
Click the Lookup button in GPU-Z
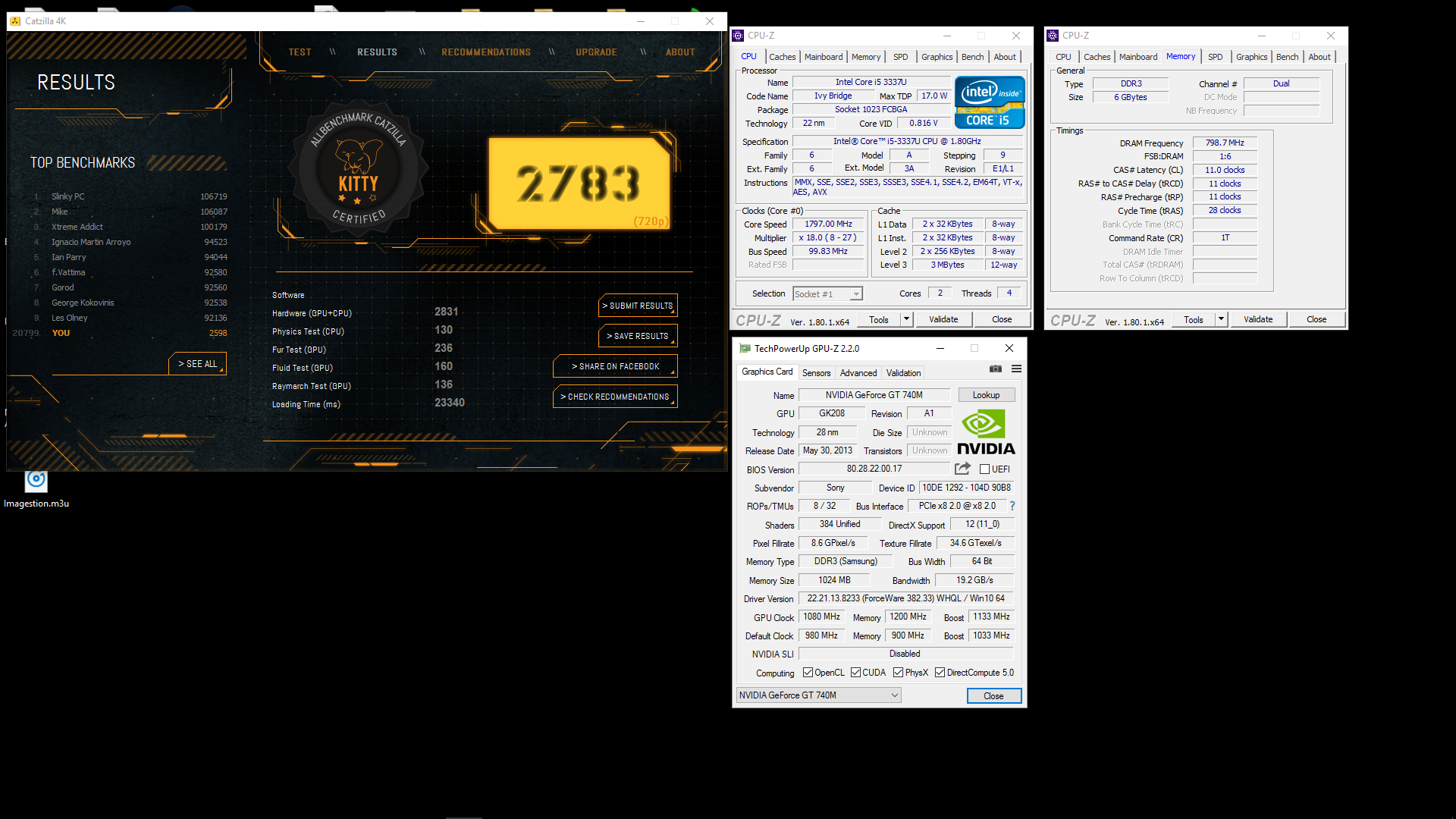coord(986,395)
